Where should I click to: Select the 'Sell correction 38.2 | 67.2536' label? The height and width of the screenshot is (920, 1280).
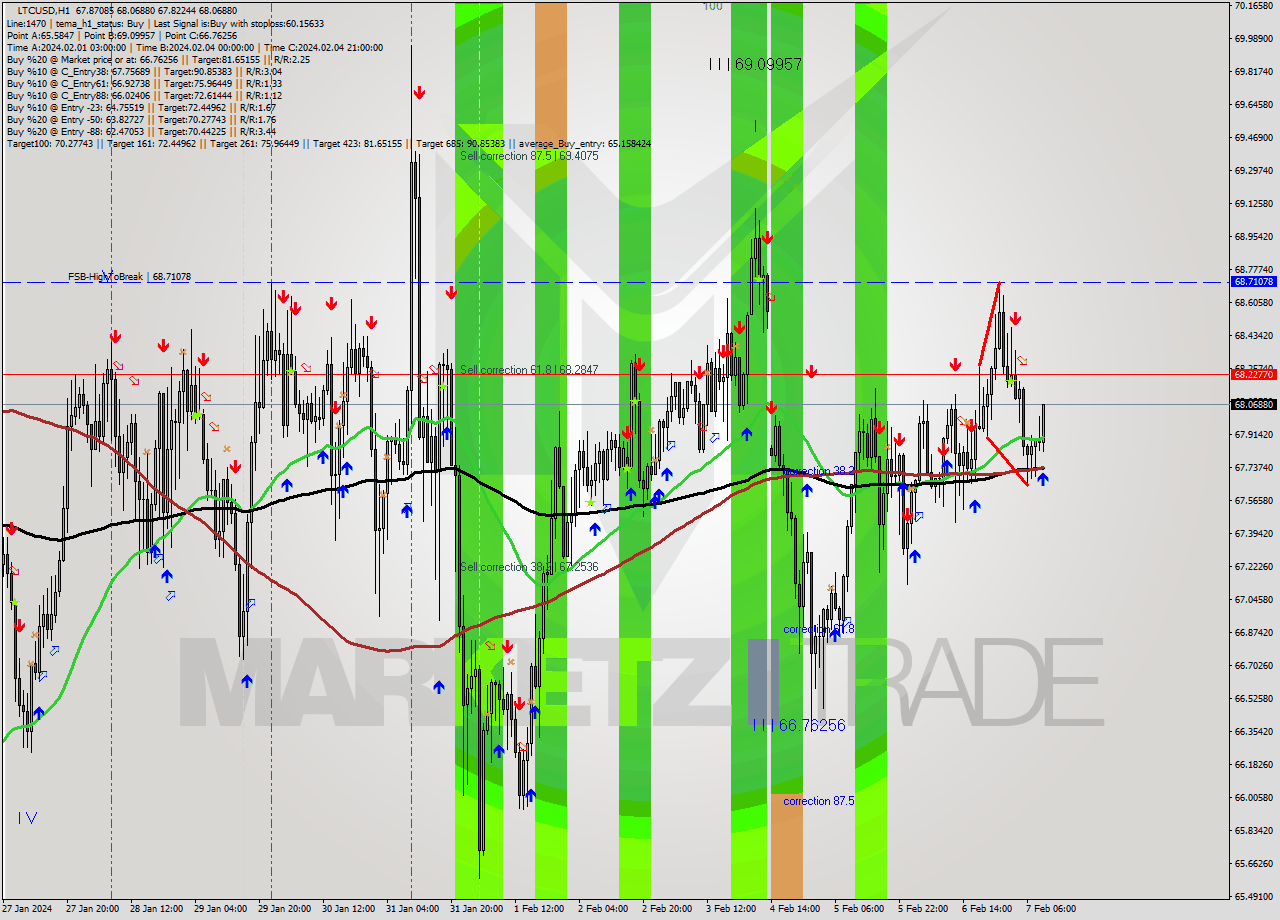(529, 567)
